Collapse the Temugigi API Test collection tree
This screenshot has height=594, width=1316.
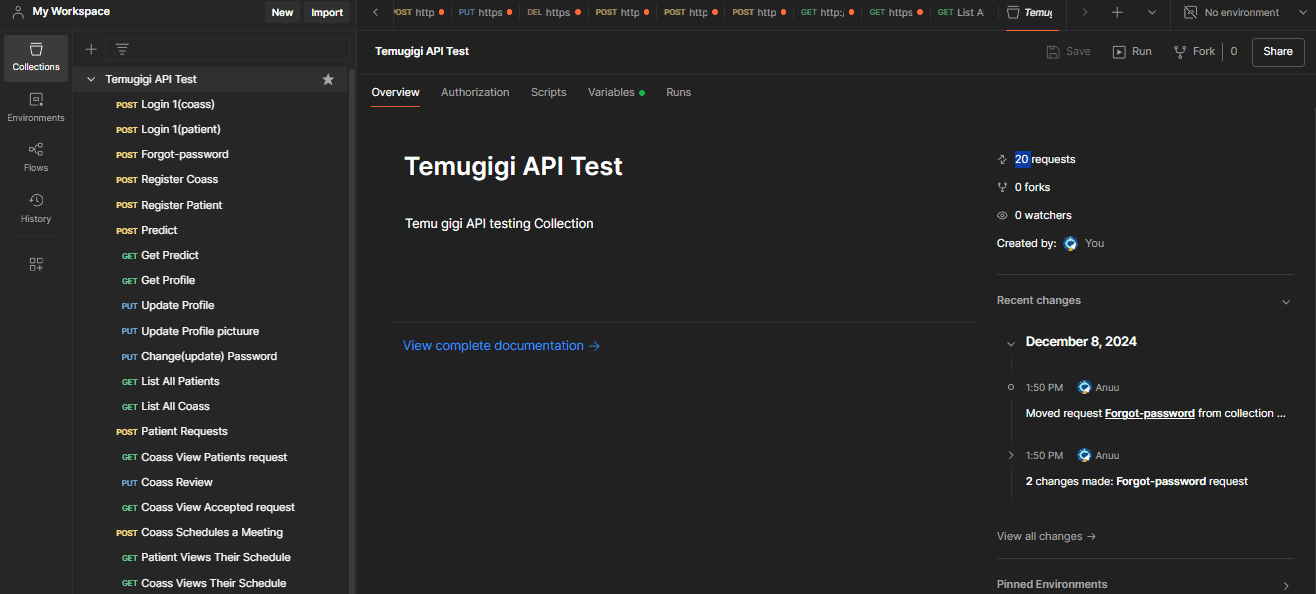click(91, 79)
